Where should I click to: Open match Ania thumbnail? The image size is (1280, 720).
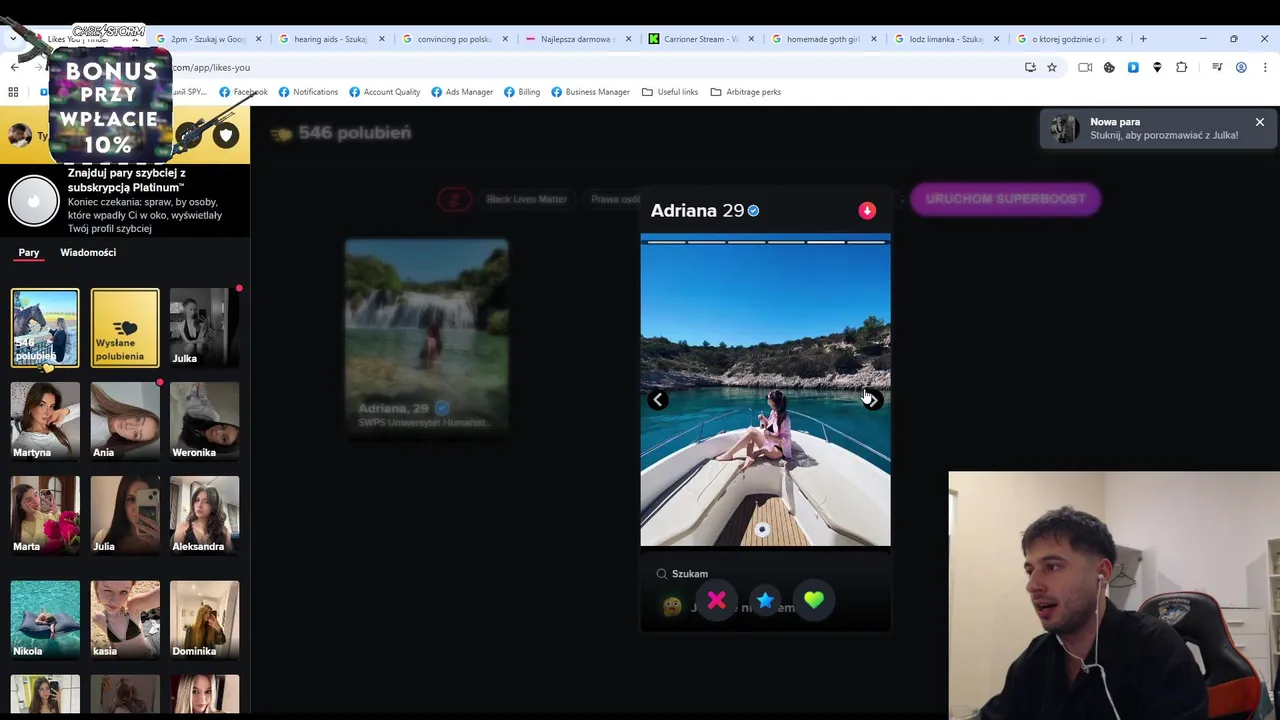coord(125,421)
